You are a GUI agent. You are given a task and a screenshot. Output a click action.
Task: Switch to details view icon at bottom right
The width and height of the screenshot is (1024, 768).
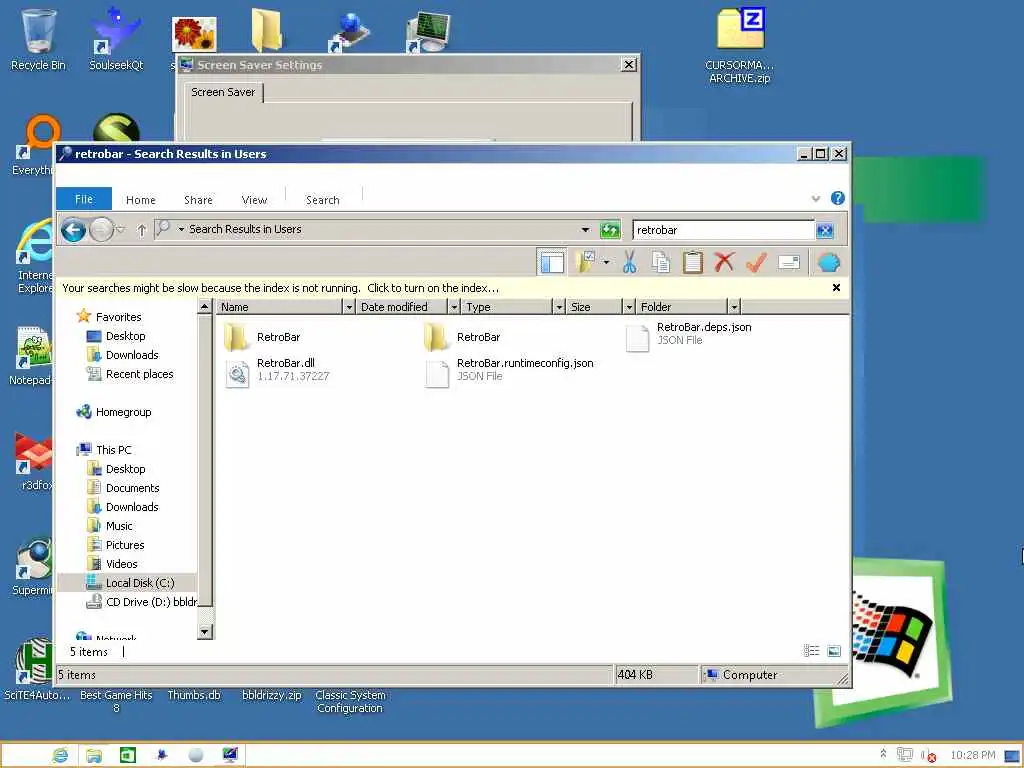[x=811, y=650]
